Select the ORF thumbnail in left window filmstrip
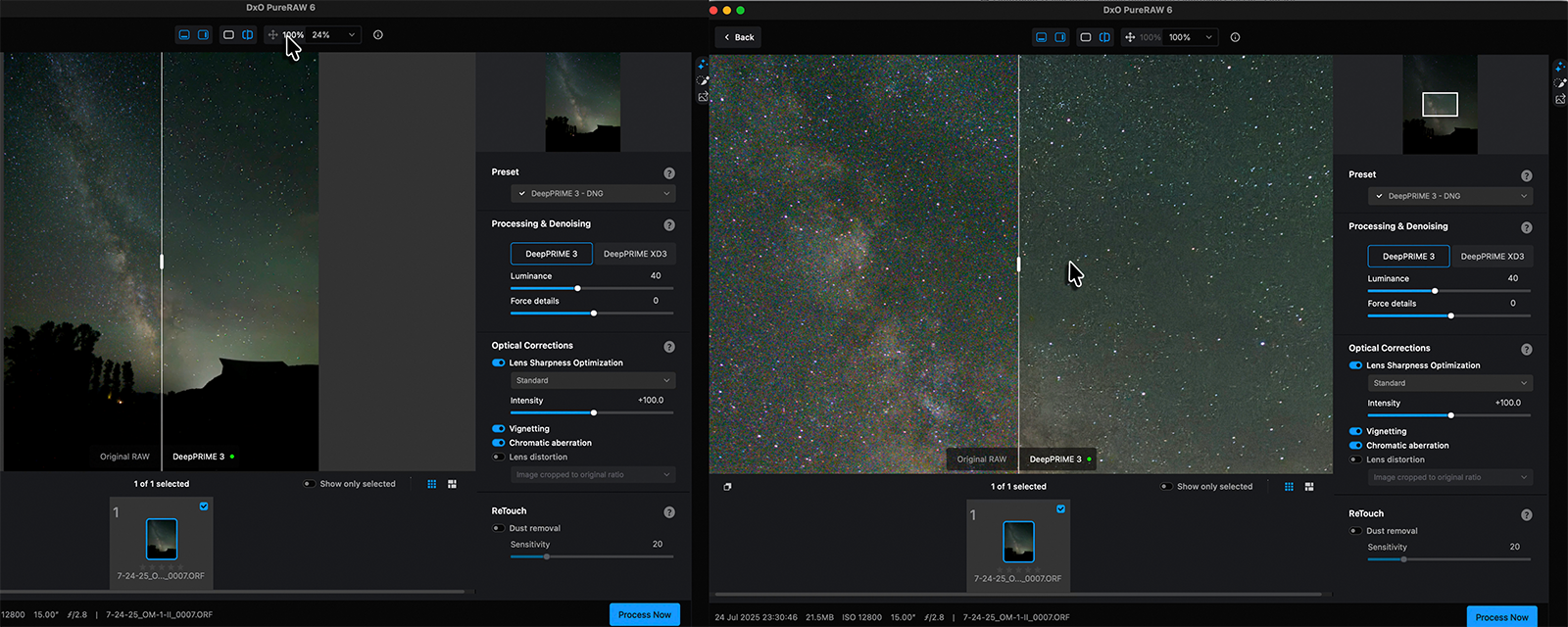The width and height of the screenshot is (1568, 627). 162,539
